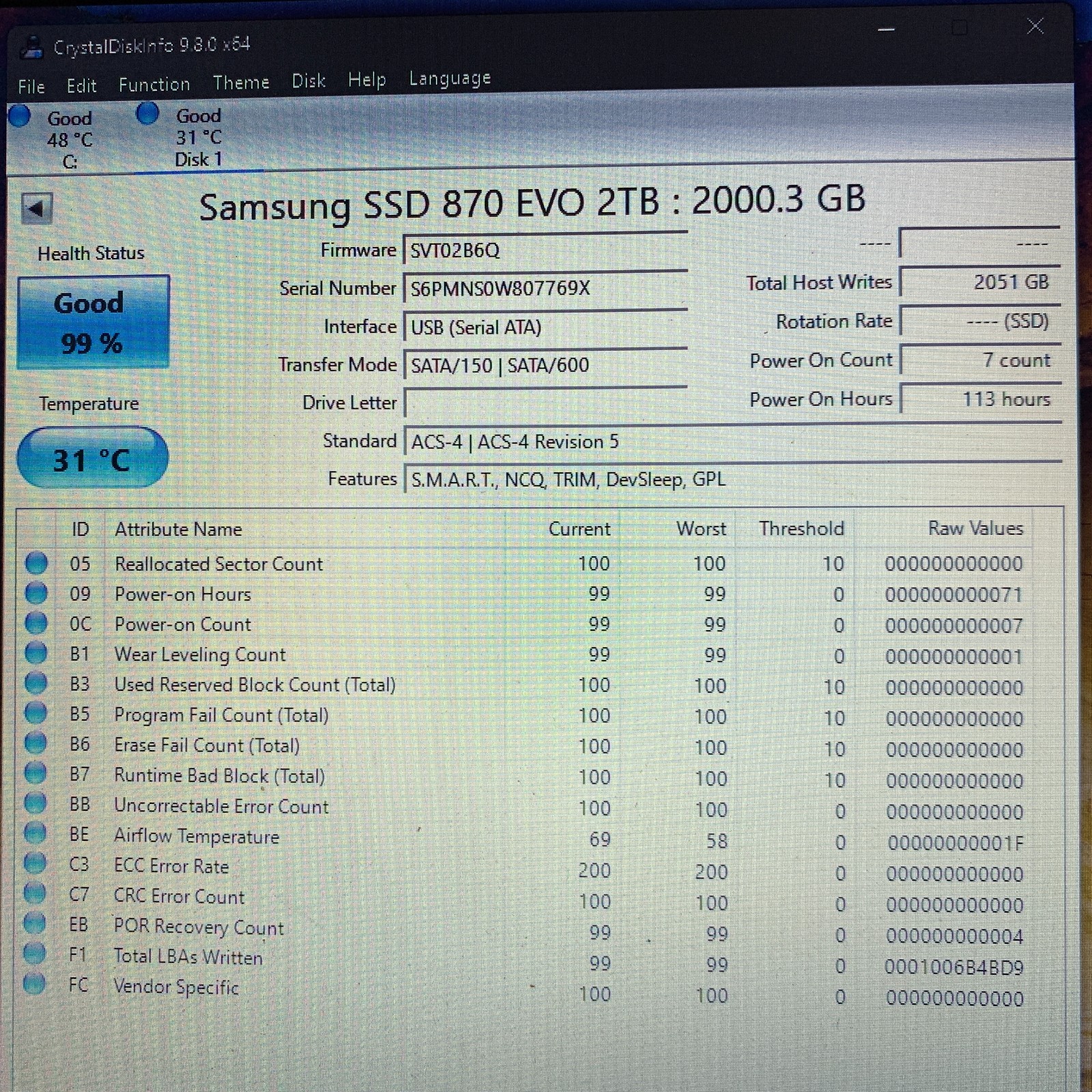Click ECC Error Rate current value 200
The height and width of the screenshot is (1092, 1092).
click(594, 871)
